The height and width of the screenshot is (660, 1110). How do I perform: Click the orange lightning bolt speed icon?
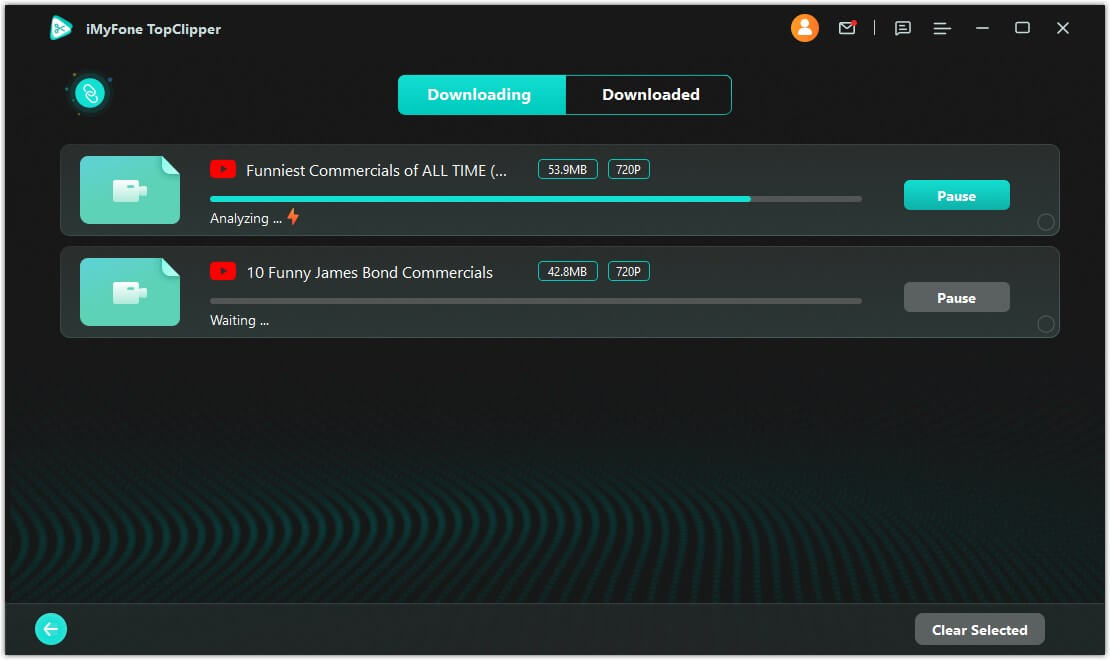click(x=293, y=217)
